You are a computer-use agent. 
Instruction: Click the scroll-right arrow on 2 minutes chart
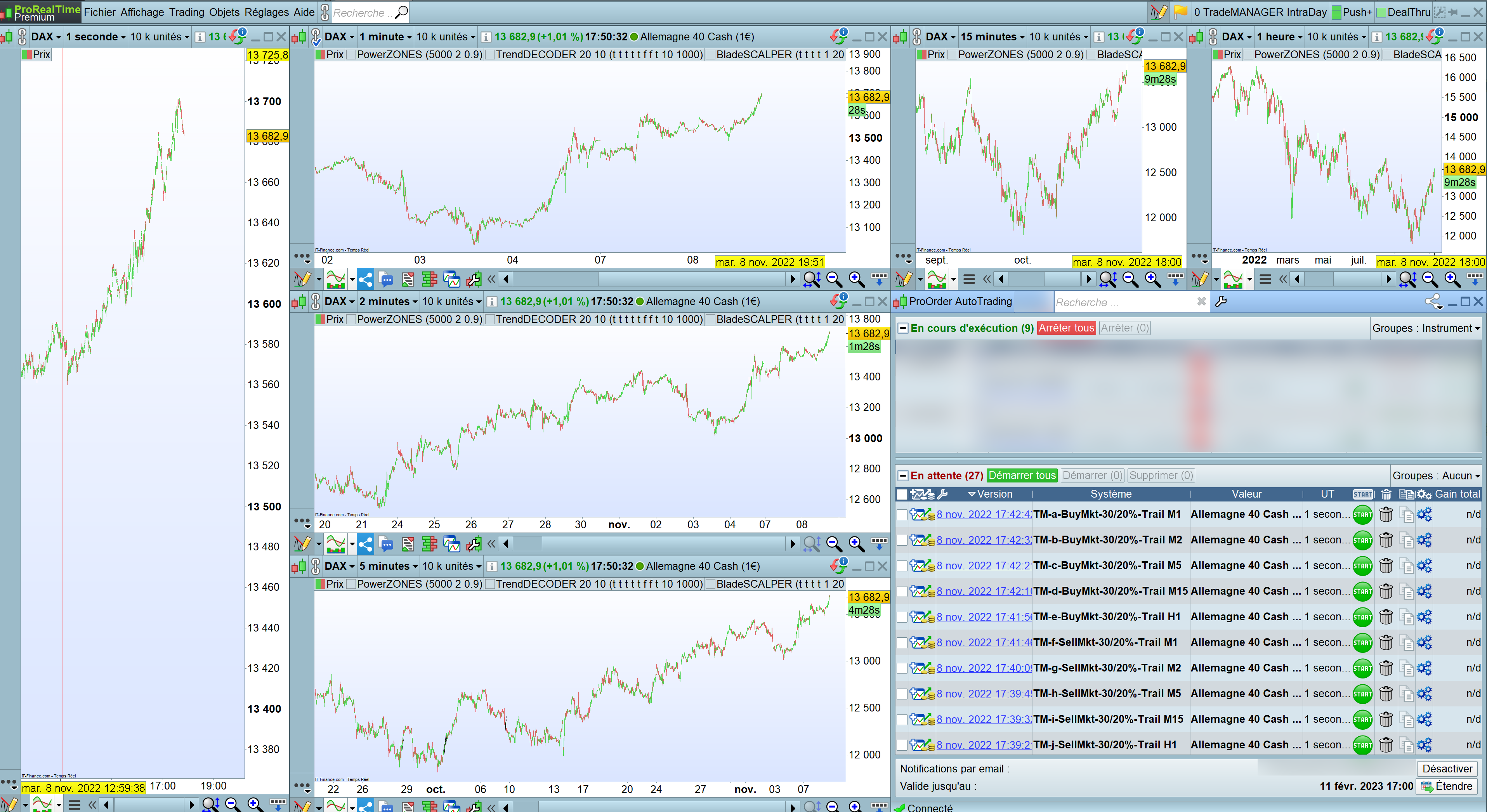coord(793,544)
